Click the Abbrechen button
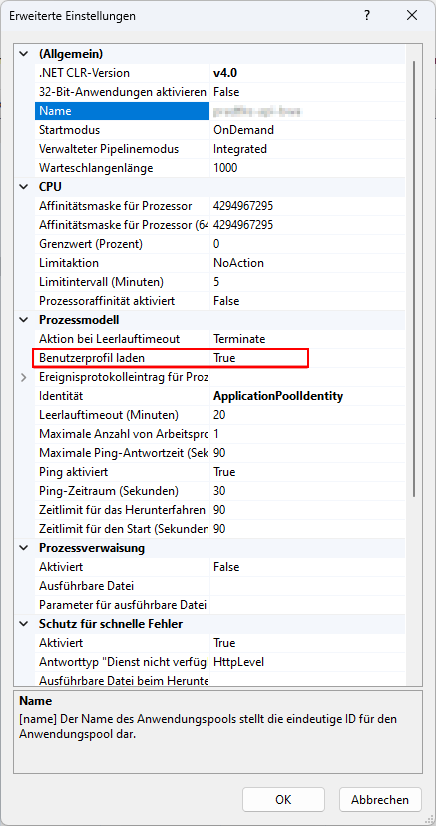Screen dimensions: 436x826 pyautogui.click(x=380, y=800)
